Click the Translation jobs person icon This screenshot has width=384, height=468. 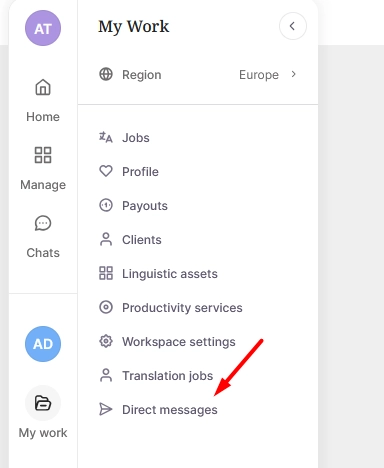coord(106,375)
